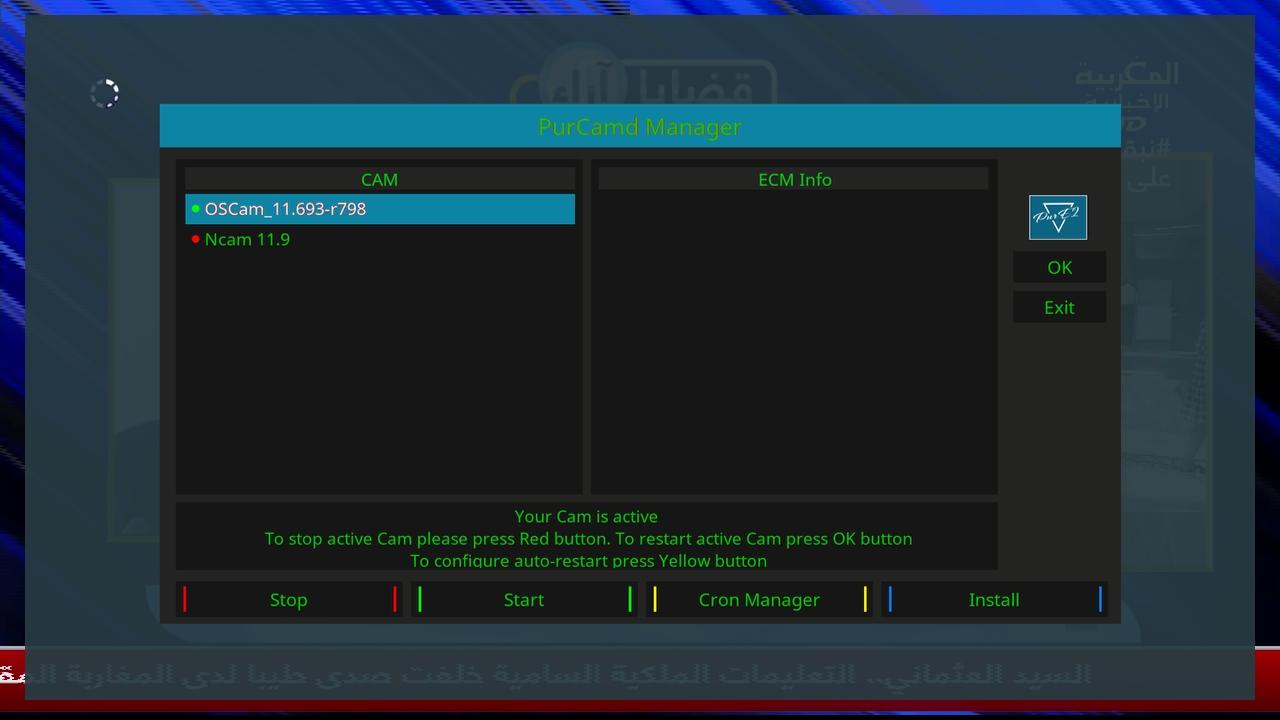Image resolution: width=1280 pixels, height=720 pixels.
Task: Click the spinning loading indicator icon
Action: (x=104, y=94)
